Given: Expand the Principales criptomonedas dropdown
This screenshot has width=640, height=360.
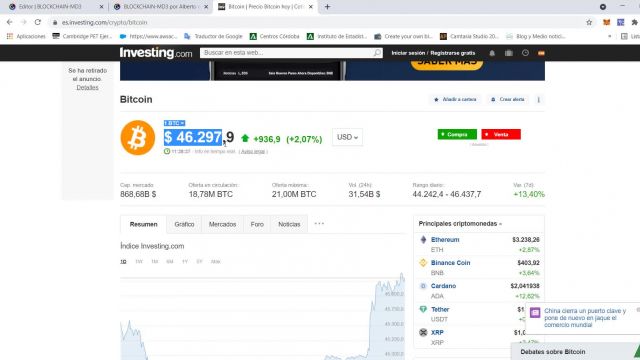Looking at the screenshot, I should 460,224.
